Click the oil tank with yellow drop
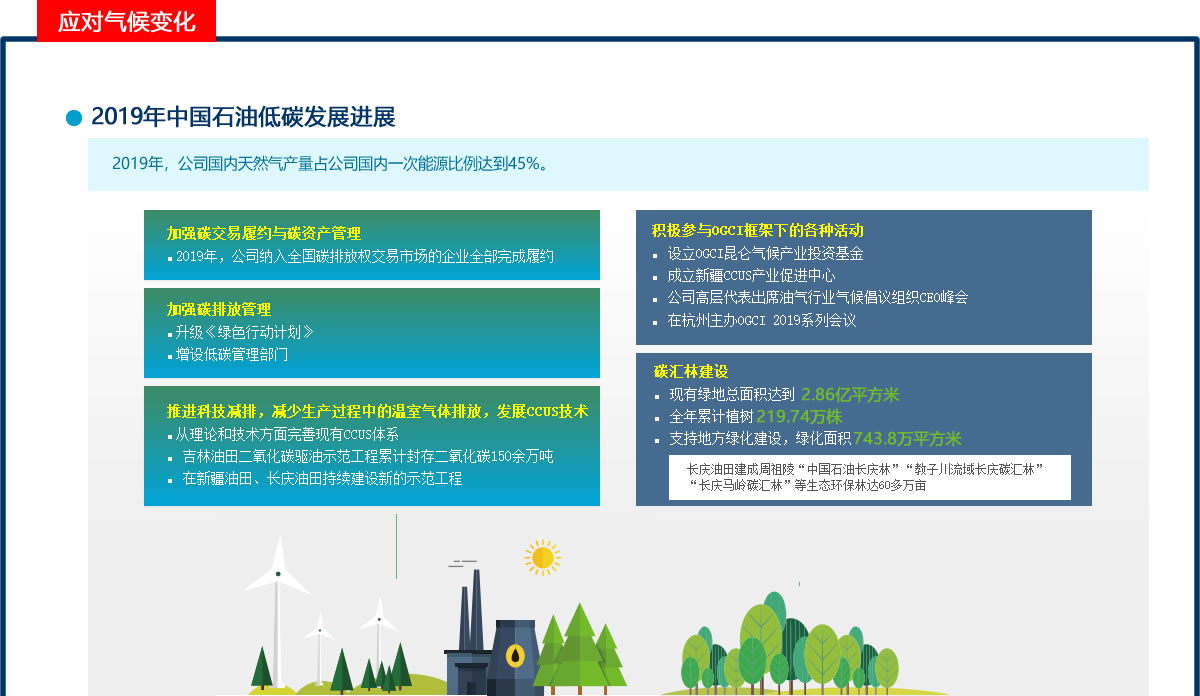Screen dimensions: 1200x696 (515, 655)
